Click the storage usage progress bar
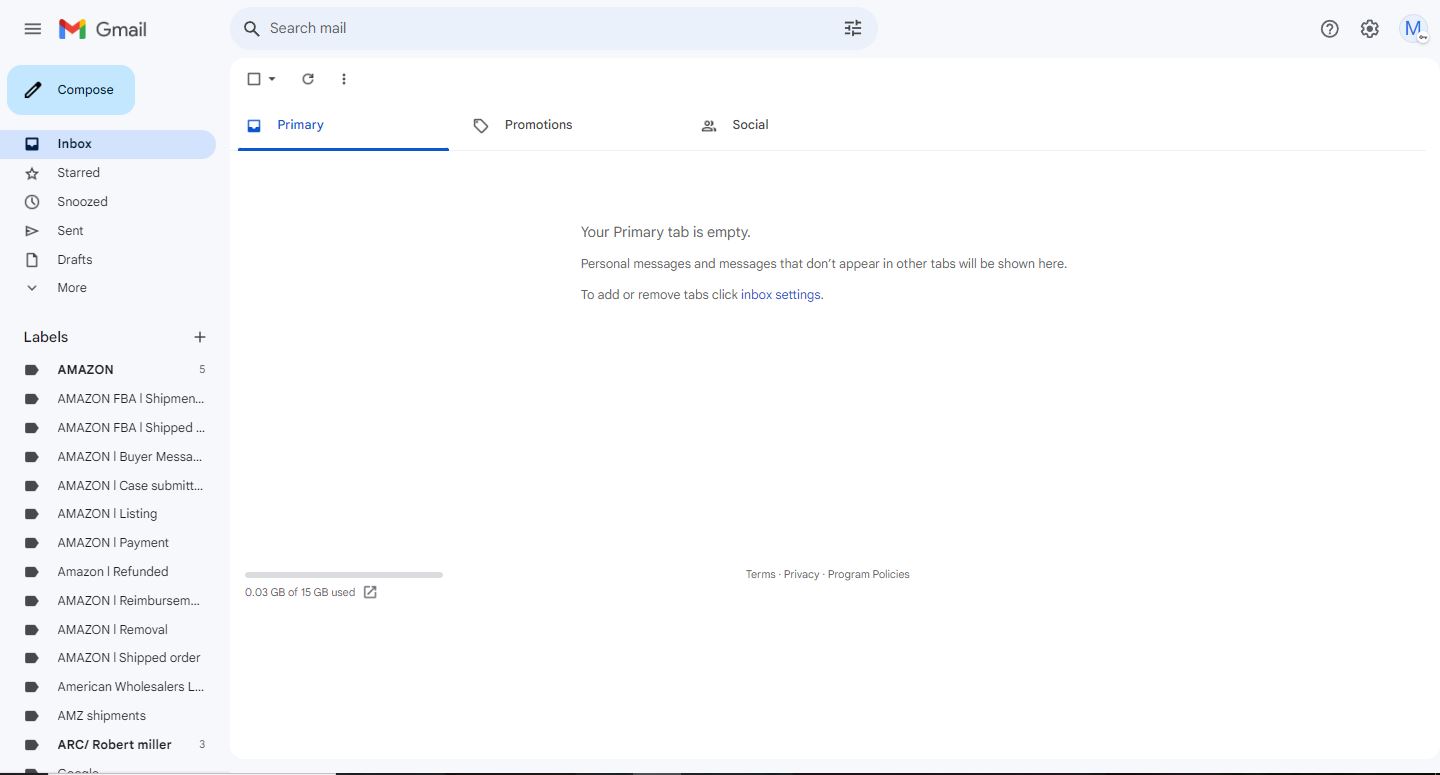Image resolution: width=1440 pixels, height=775 pixels. 344,575
